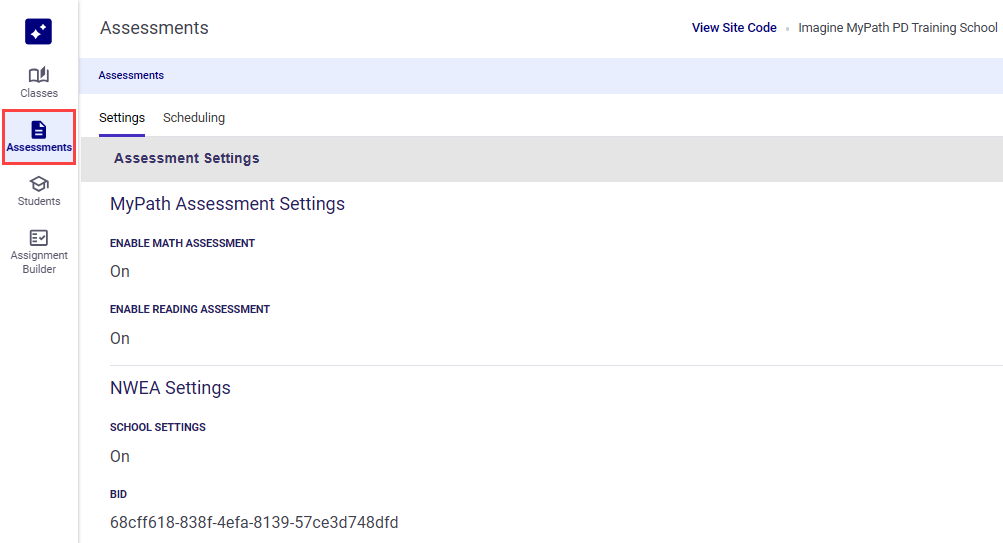The width and height of the screenshot is (1003, 543).
Task: Click On value under School Settings
Action: point(120,456)
